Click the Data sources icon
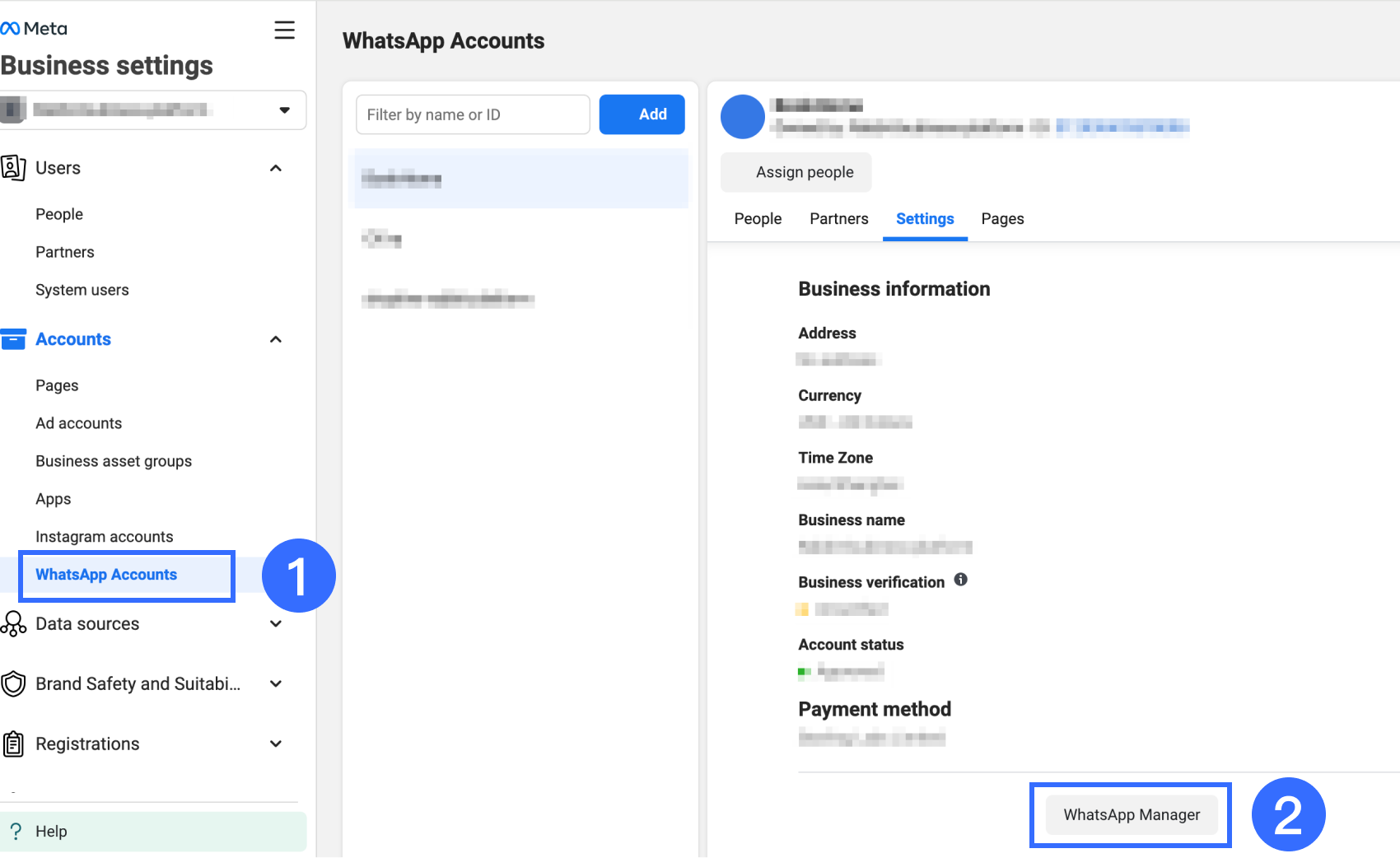The width and height of the screenshot is (1400, 858). [x=13, y=624]
